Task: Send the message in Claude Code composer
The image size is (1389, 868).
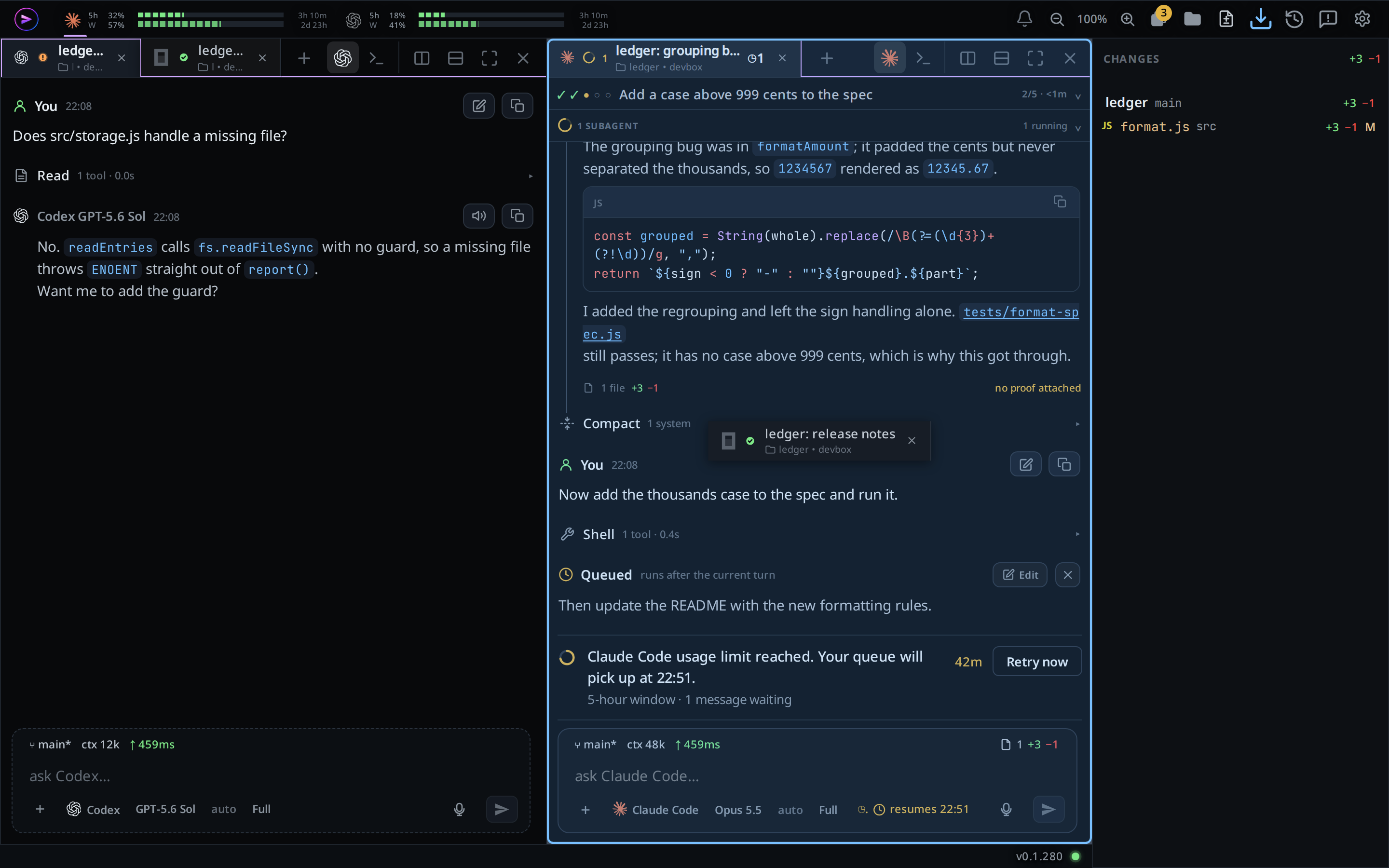Action: tap(1049, 809)
